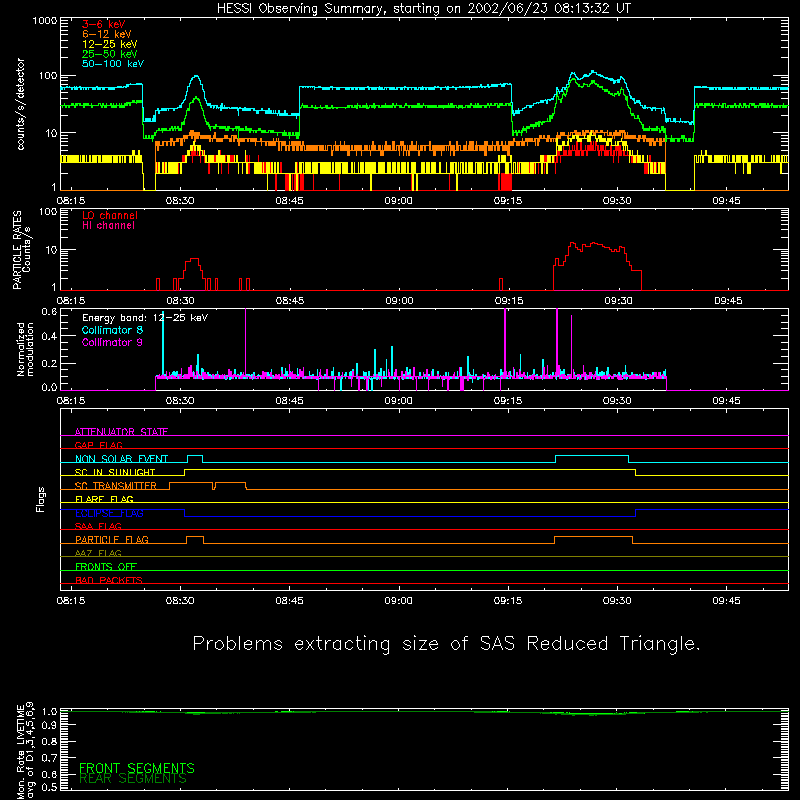Click the "0.6" y-axis label of the modulation plot
This screenshot has height=800, width=800.
tap(49, 312)
